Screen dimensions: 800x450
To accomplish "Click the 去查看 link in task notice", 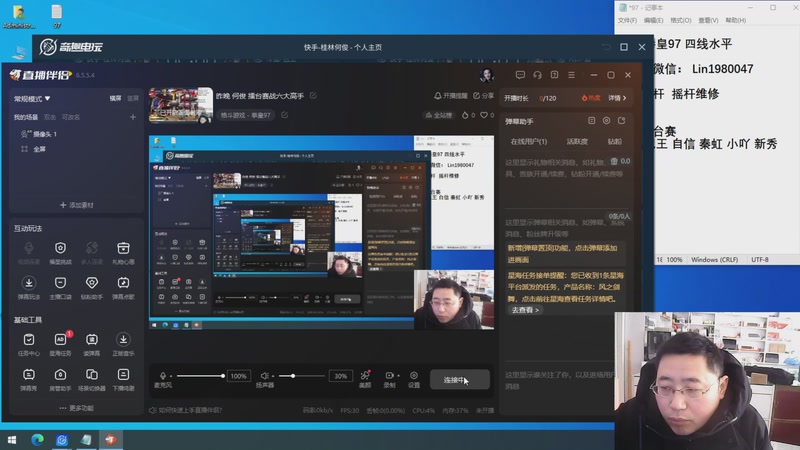I will pyautogui.click(x=525, y=310).
